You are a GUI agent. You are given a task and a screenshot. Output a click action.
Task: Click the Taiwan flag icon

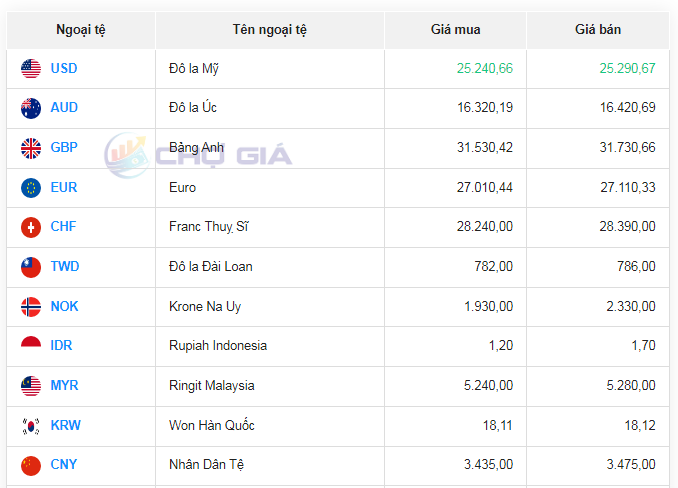31,267
